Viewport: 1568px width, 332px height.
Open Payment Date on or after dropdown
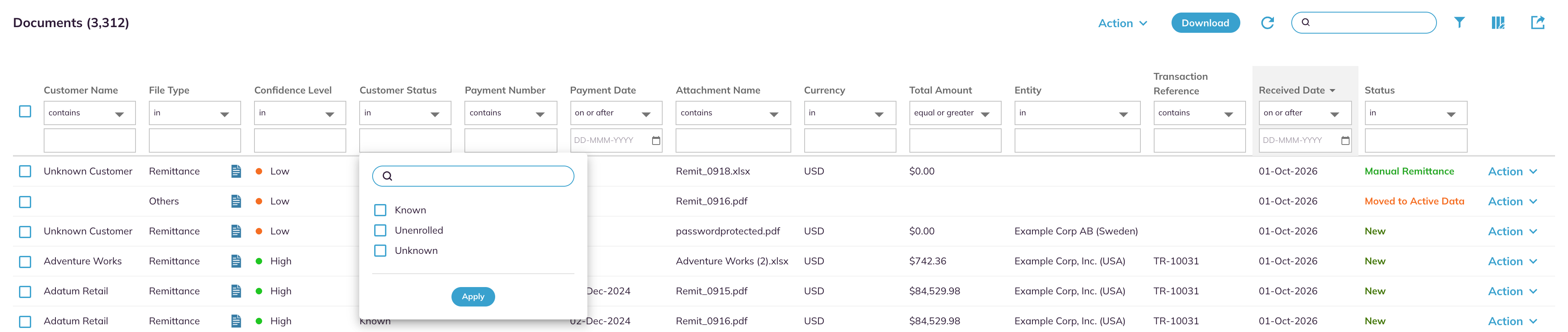616,113
